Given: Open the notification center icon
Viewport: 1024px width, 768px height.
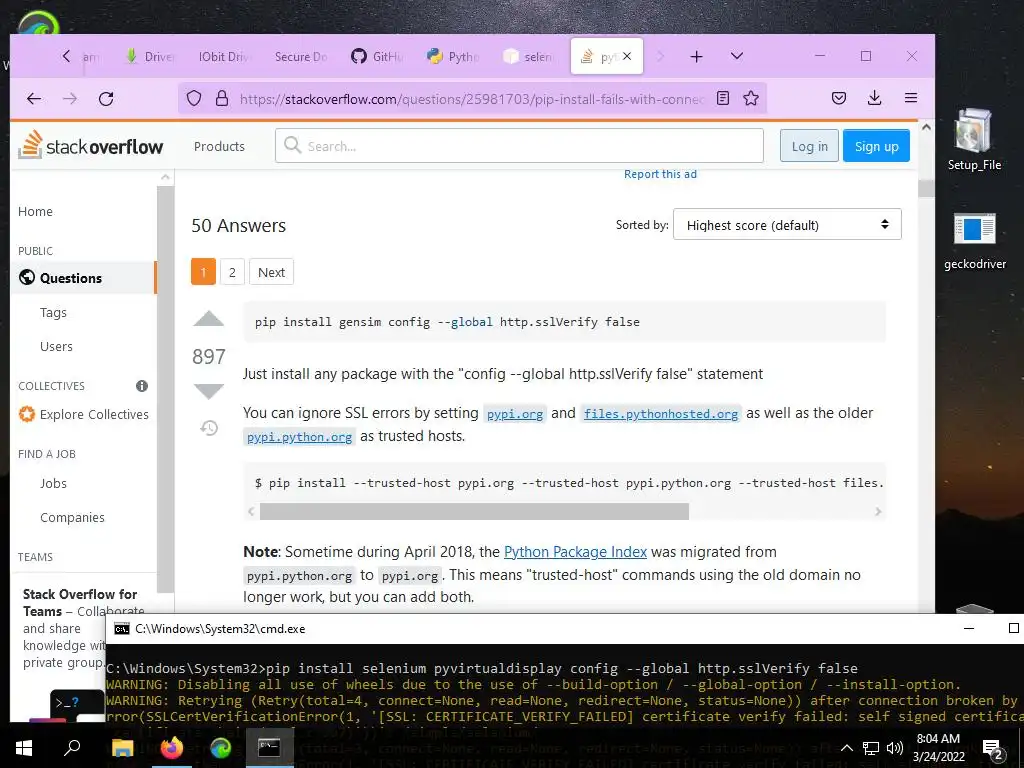Looking at the screenshot, I should tap(993, 750).
